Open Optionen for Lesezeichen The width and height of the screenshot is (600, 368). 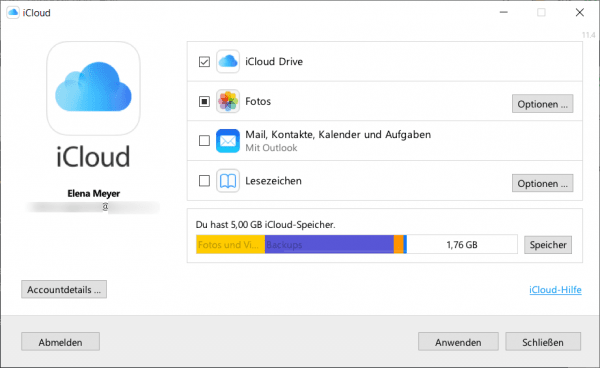point(543,184)
